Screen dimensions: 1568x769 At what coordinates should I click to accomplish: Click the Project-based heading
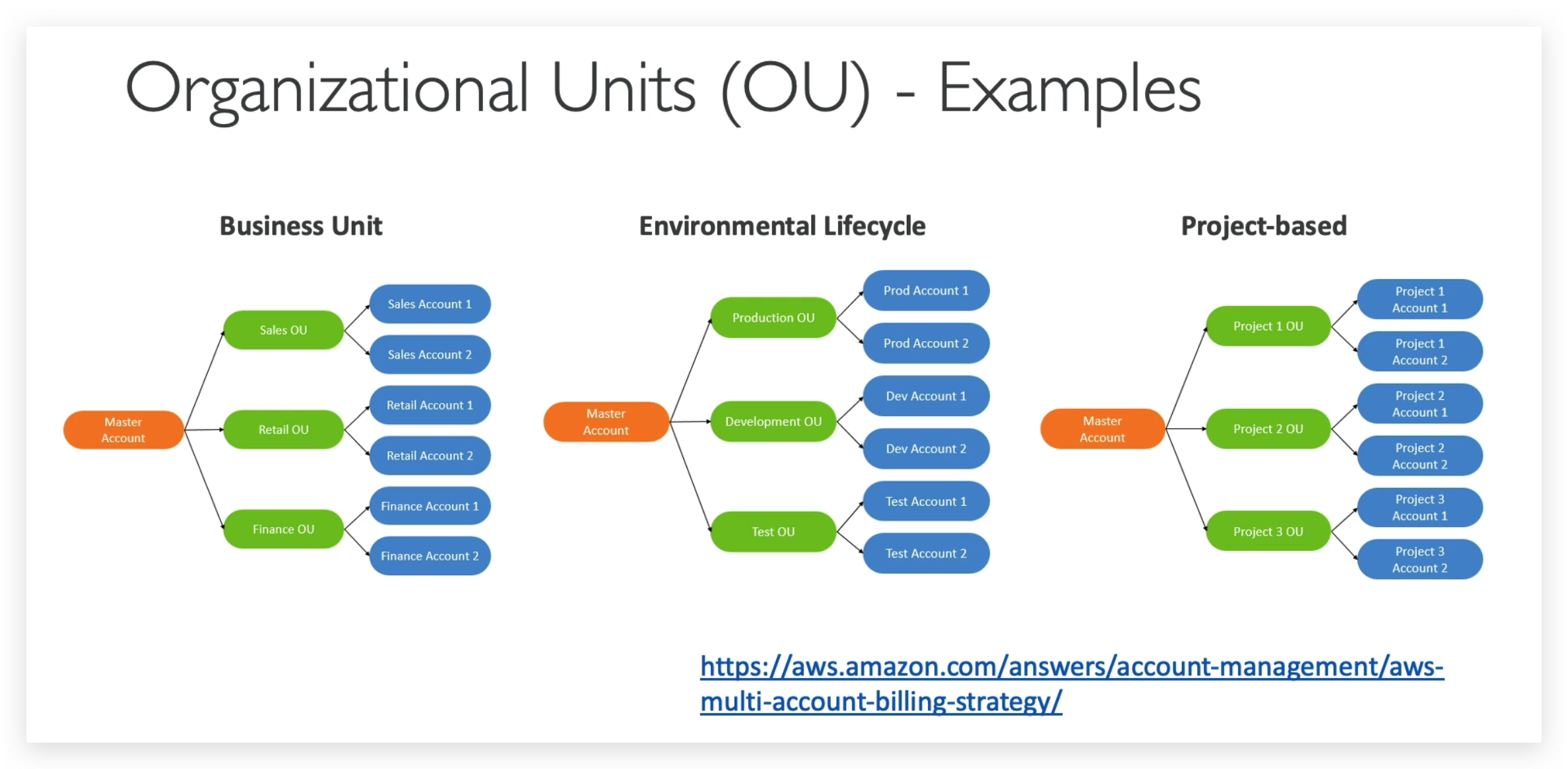tap(1264, 226)
